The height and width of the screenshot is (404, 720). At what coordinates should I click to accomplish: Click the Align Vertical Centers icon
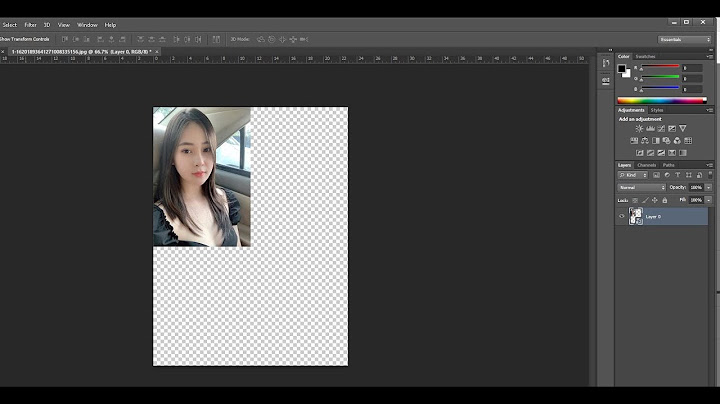tap(76, 39)
